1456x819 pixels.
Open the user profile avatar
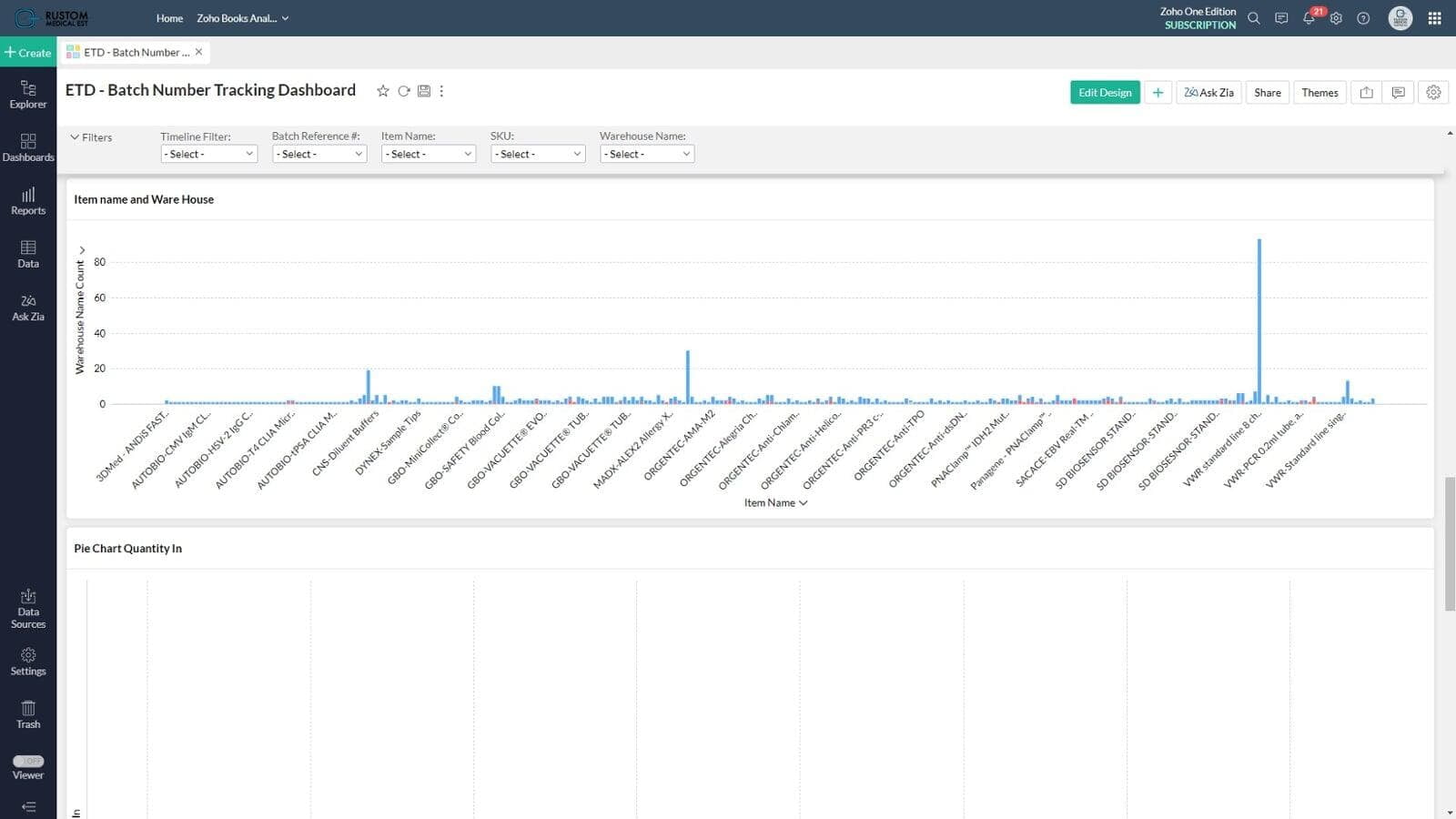pyautogui.click(x=1400, y=18)
